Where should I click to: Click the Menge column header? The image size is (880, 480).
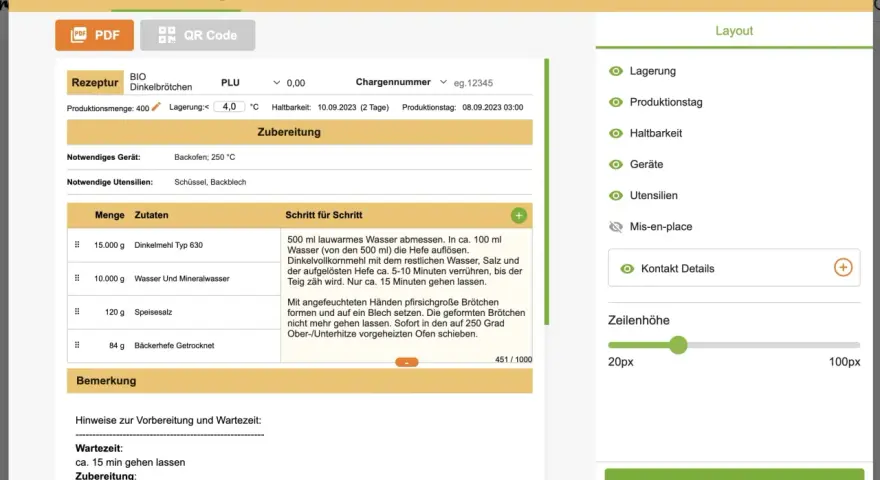pyautogui.click(x=109, y=215)
